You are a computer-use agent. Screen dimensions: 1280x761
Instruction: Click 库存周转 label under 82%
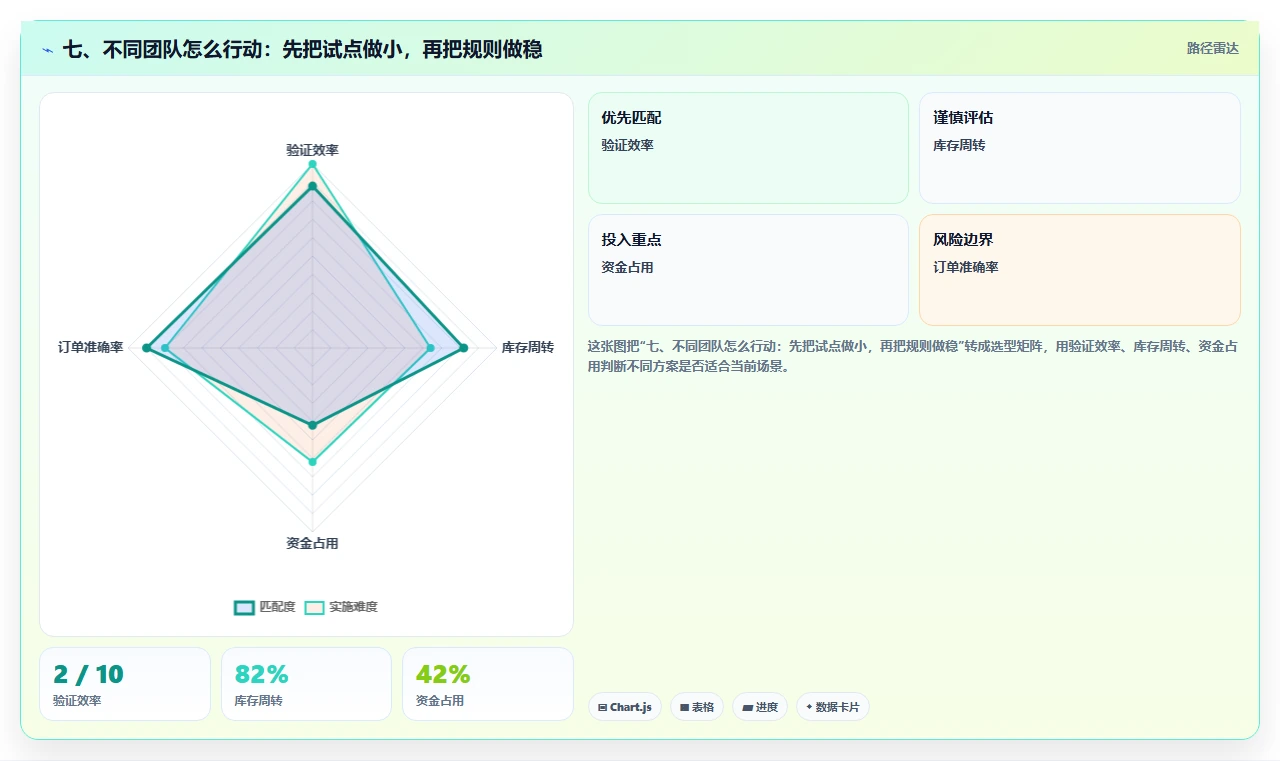[x=259, y=701]
